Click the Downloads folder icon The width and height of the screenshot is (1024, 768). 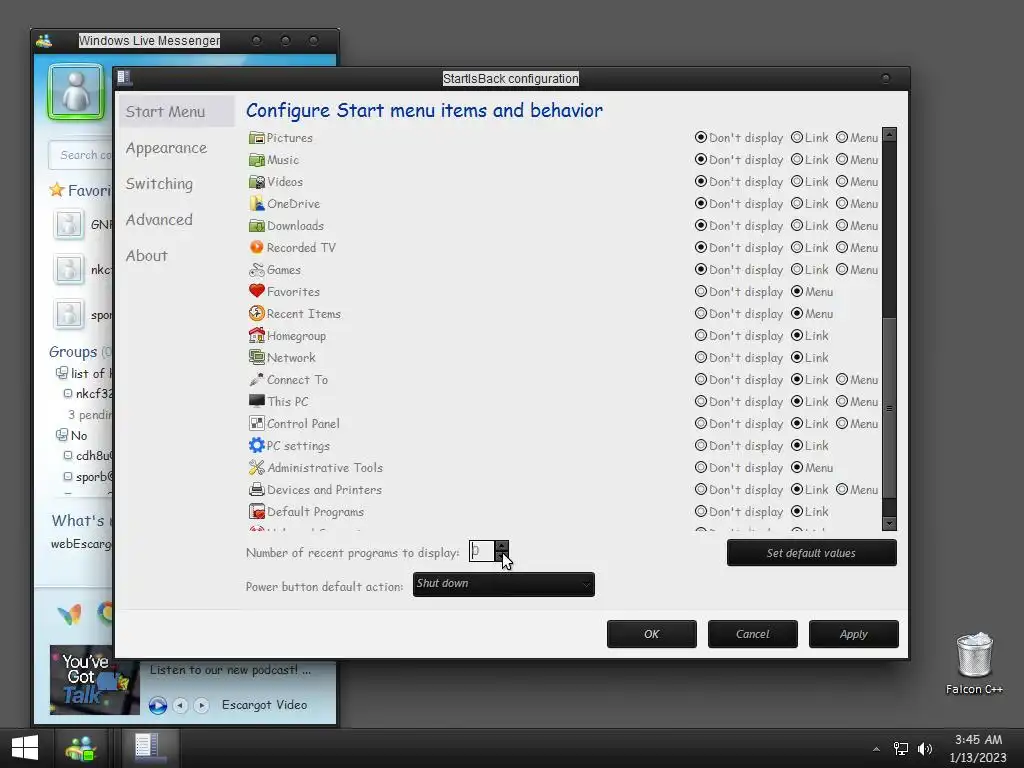click(x=257, y=226)
